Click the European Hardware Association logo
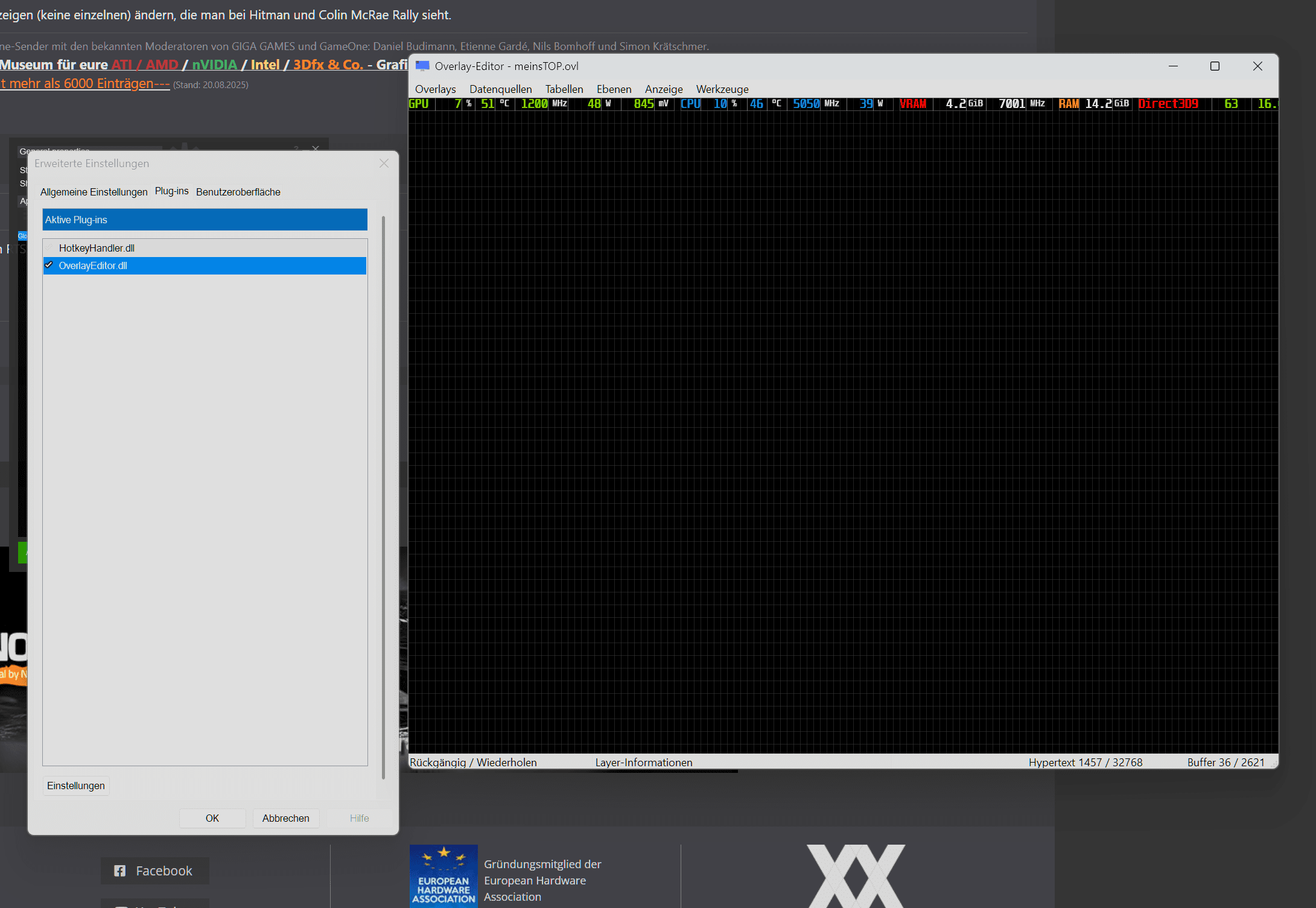The height and width of the screenshot is (908, 1316). point(443,876)
